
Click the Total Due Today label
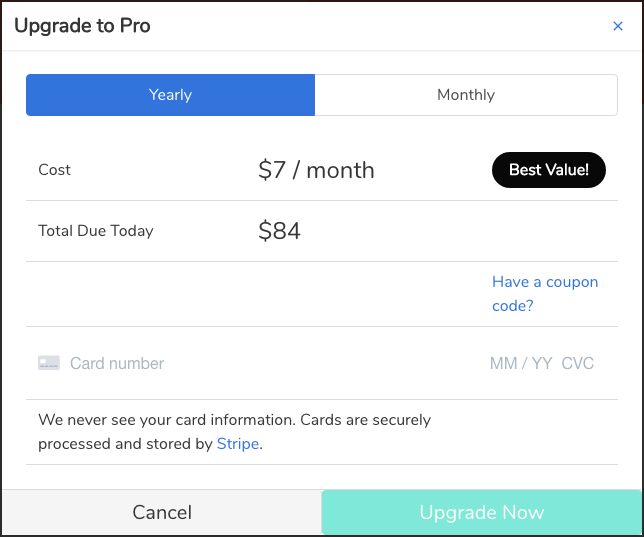click(x=96, y=231)
